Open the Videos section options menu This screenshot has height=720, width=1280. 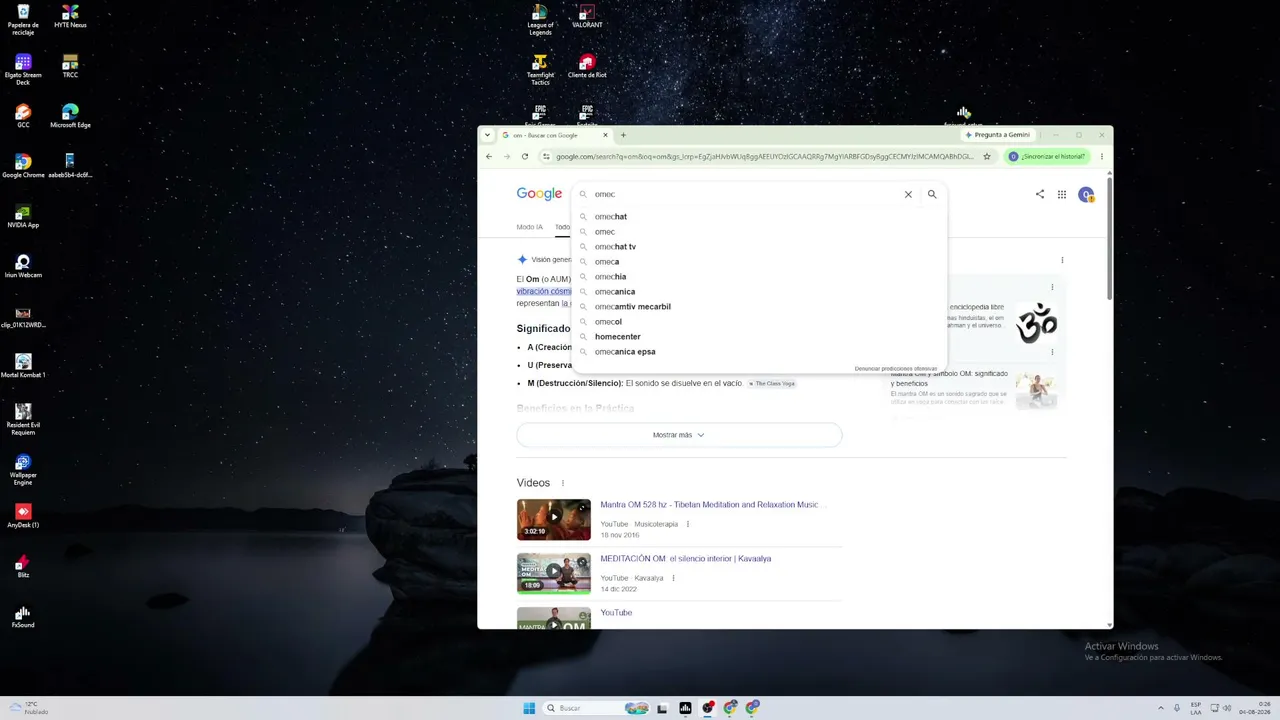point(562,483)
